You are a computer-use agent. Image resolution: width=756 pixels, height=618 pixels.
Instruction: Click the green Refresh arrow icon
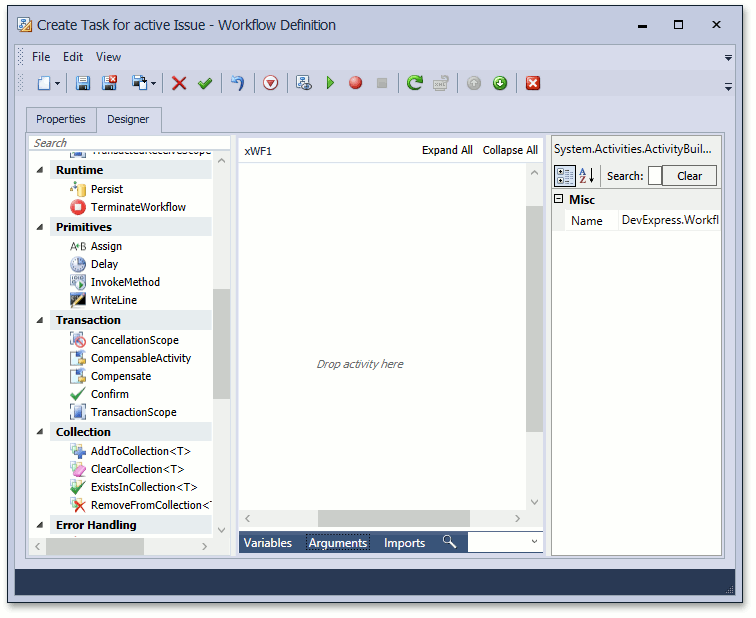pos(414,83)
